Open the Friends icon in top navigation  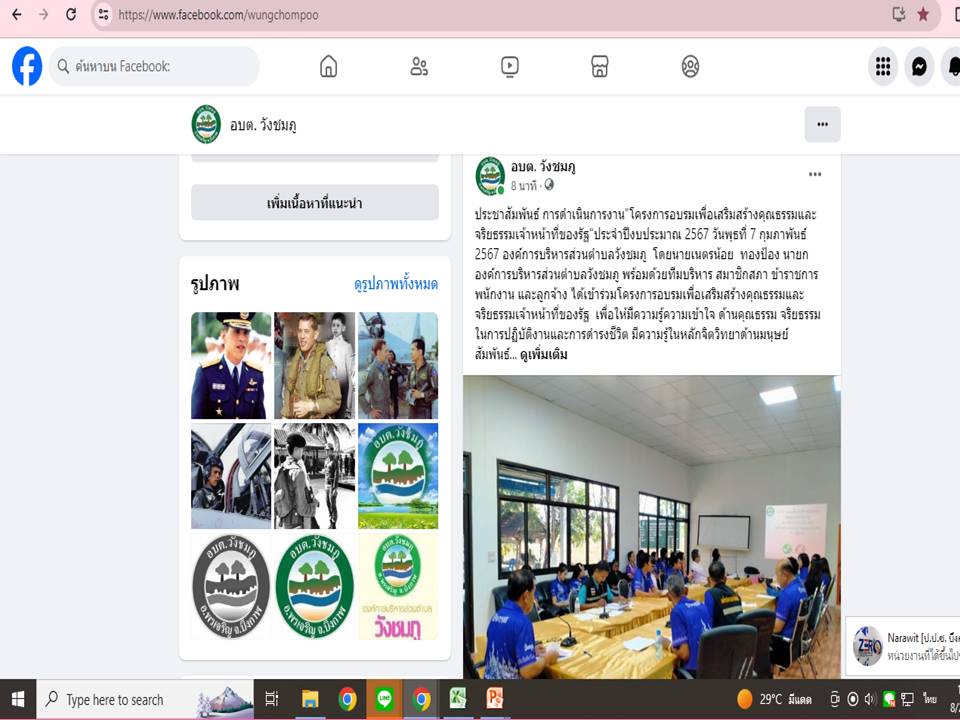coord(419,66)
